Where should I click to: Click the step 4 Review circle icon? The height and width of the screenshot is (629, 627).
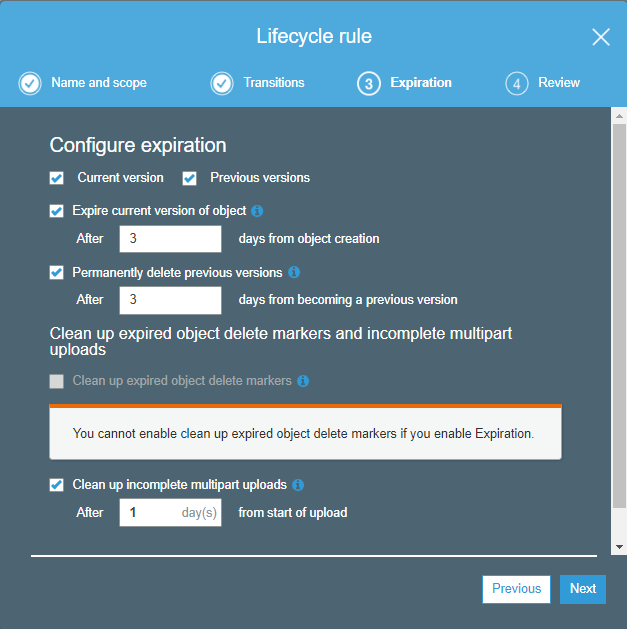click(x=517, y=83)
